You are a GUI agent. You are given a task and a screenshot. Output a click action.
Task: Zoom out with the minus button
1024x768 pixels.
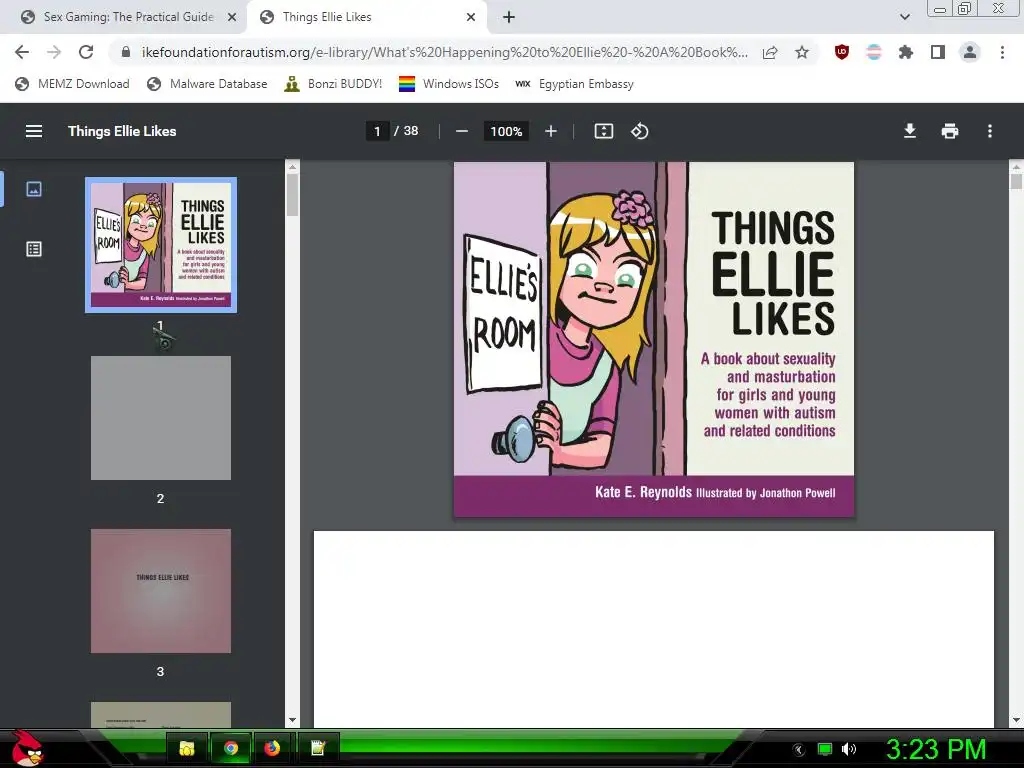[x=462, y=131]
